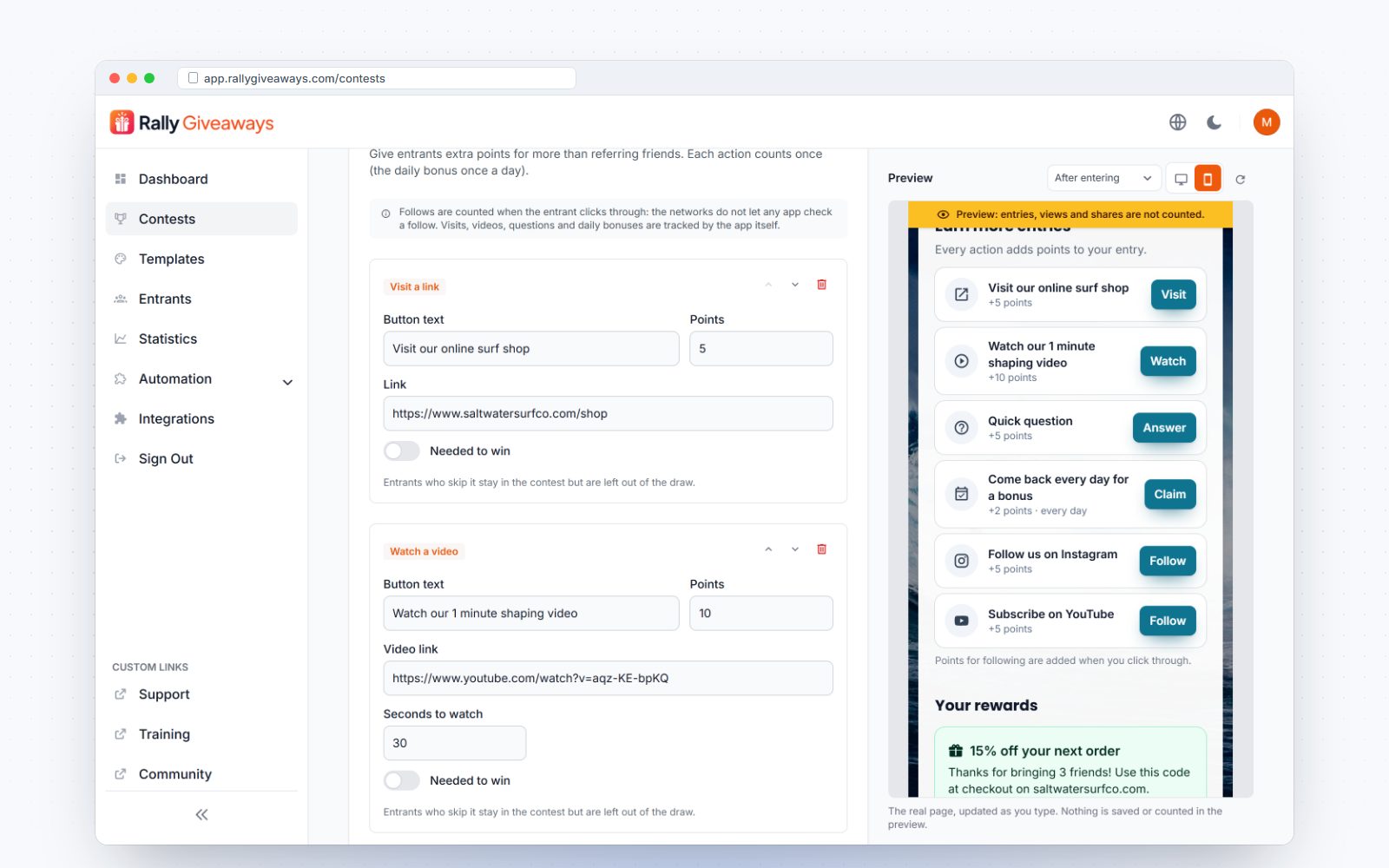Switch to dark mode moon icon

pos(1215,122)
